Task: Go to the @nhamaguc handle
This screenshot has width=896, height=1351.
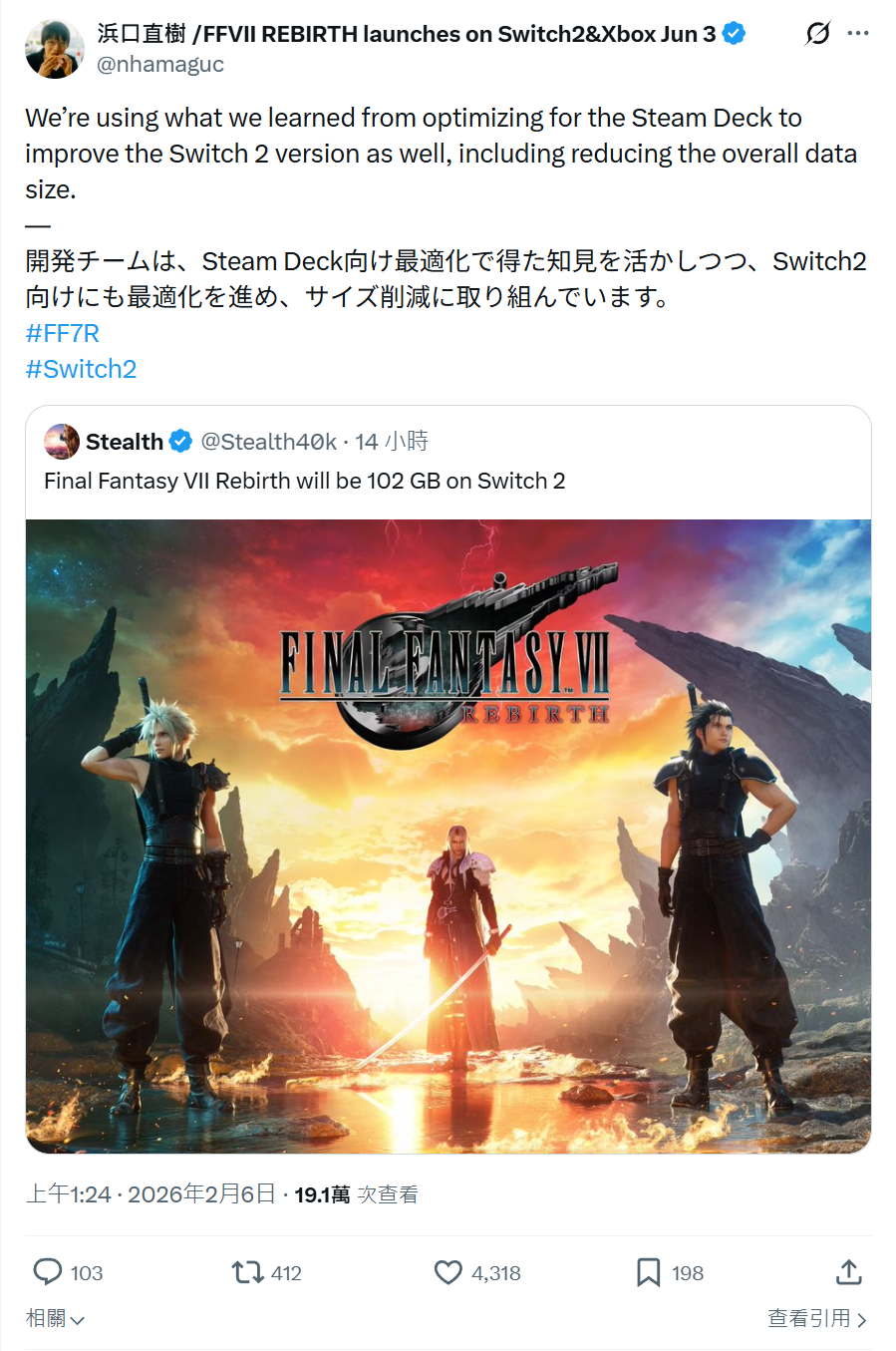Action: (160, 64)
